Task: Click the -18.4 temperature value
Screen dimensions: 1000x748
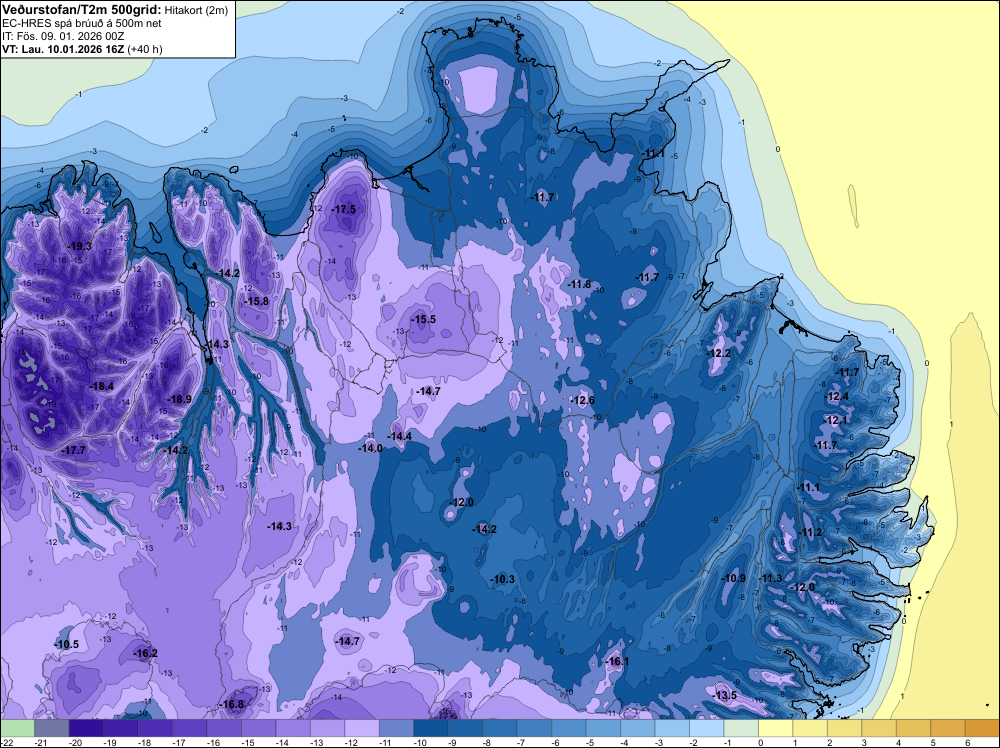Action: (101, 386)
